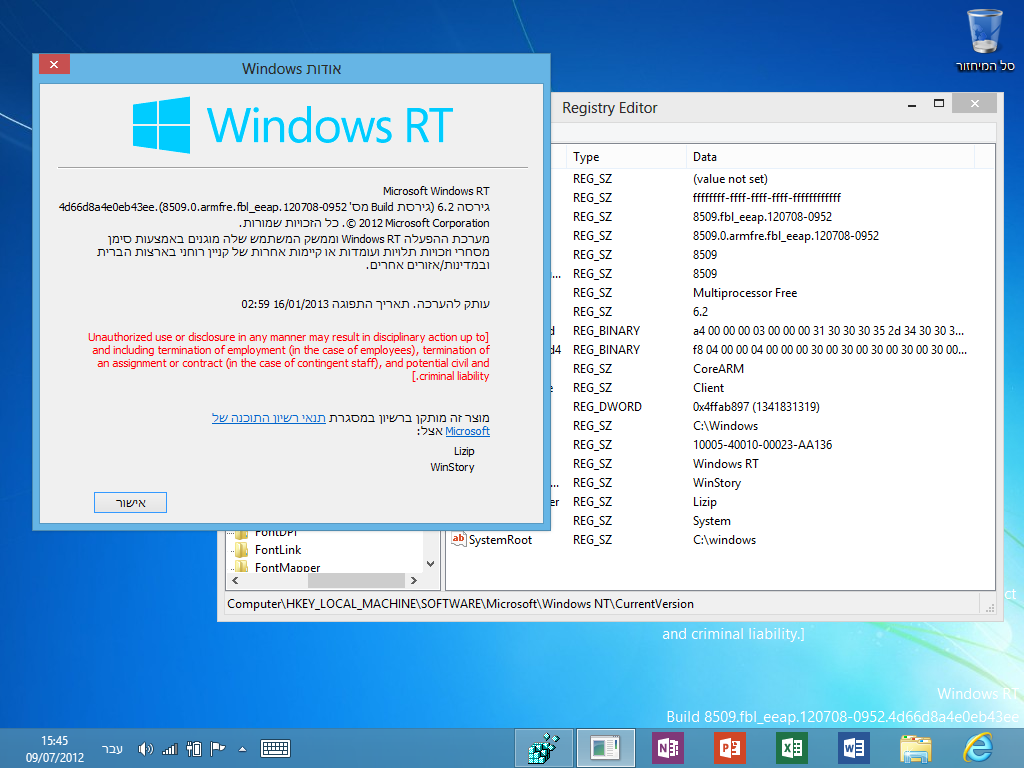Open the on-screen touch keyboard

[275, 748]
